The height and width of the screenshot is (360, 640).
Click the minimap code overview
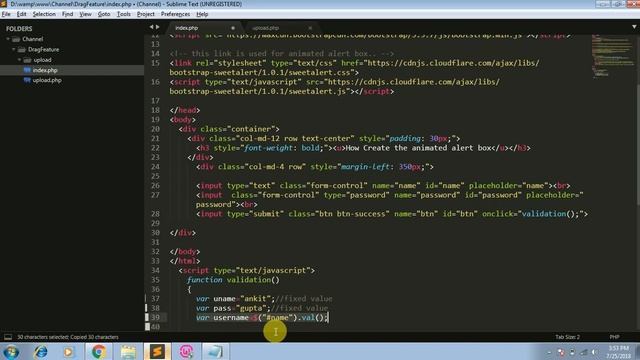(612, 55)
